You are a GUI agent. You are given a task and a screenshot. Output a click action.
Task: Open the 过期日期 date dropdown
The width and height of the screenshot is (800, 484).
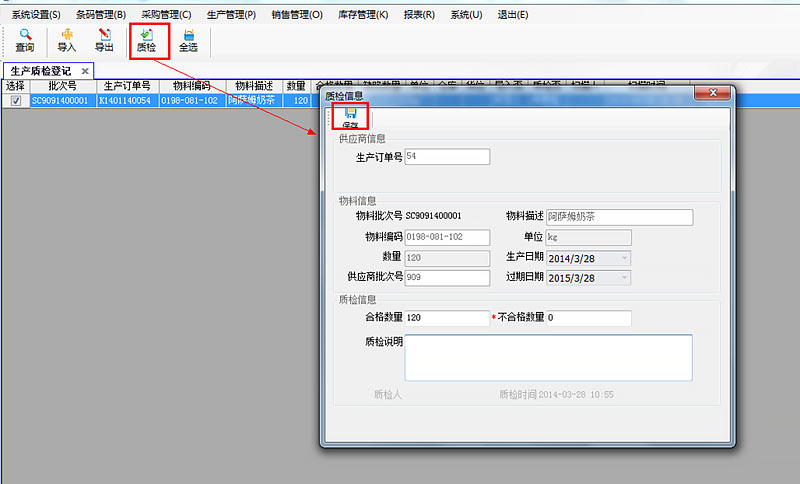pyautogui.click(x=624, y=277)
